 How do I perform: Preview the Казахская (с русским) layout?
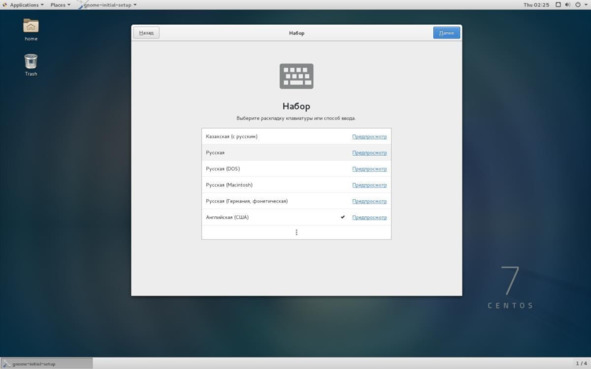point(369,136)
